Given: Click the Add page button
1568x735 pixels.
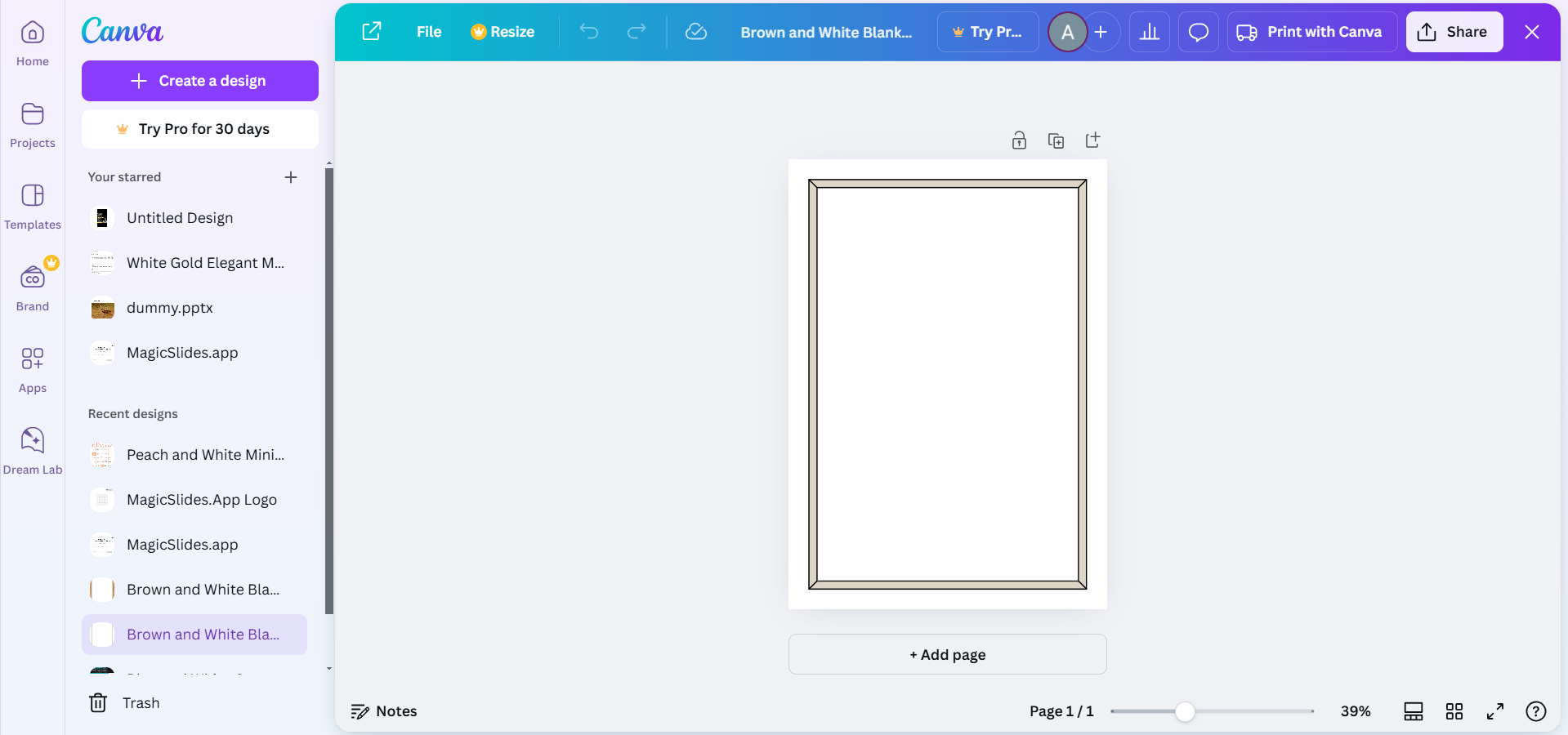Looking at the screenshot, I should tap(948, 654).
